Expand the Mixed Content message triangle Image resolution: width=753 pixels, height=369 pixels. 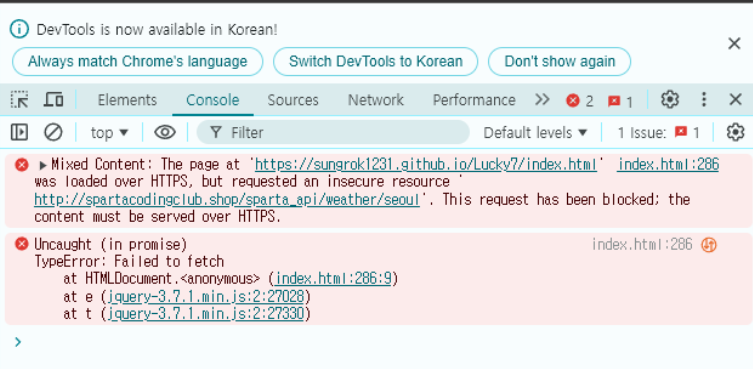coord(43,166)
